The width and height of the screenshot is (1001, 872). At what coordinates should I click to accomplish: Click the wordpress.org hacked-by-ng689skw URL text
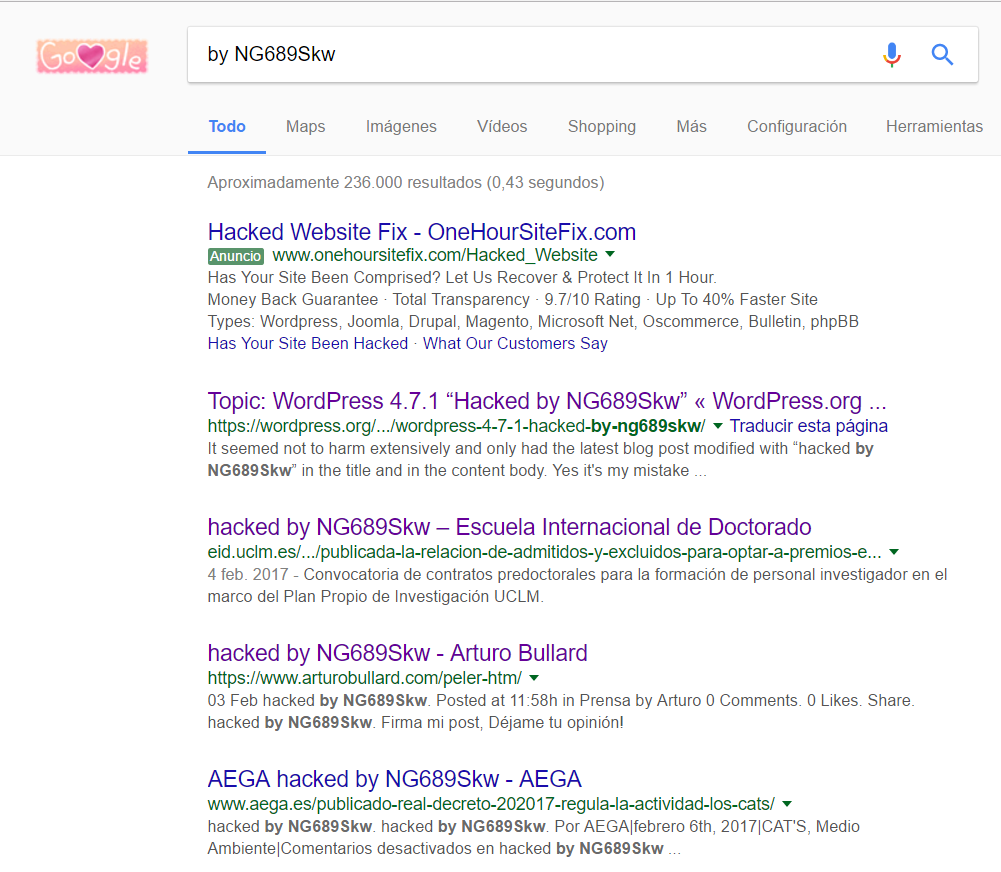pyautogui.click(x=457, y=426)
